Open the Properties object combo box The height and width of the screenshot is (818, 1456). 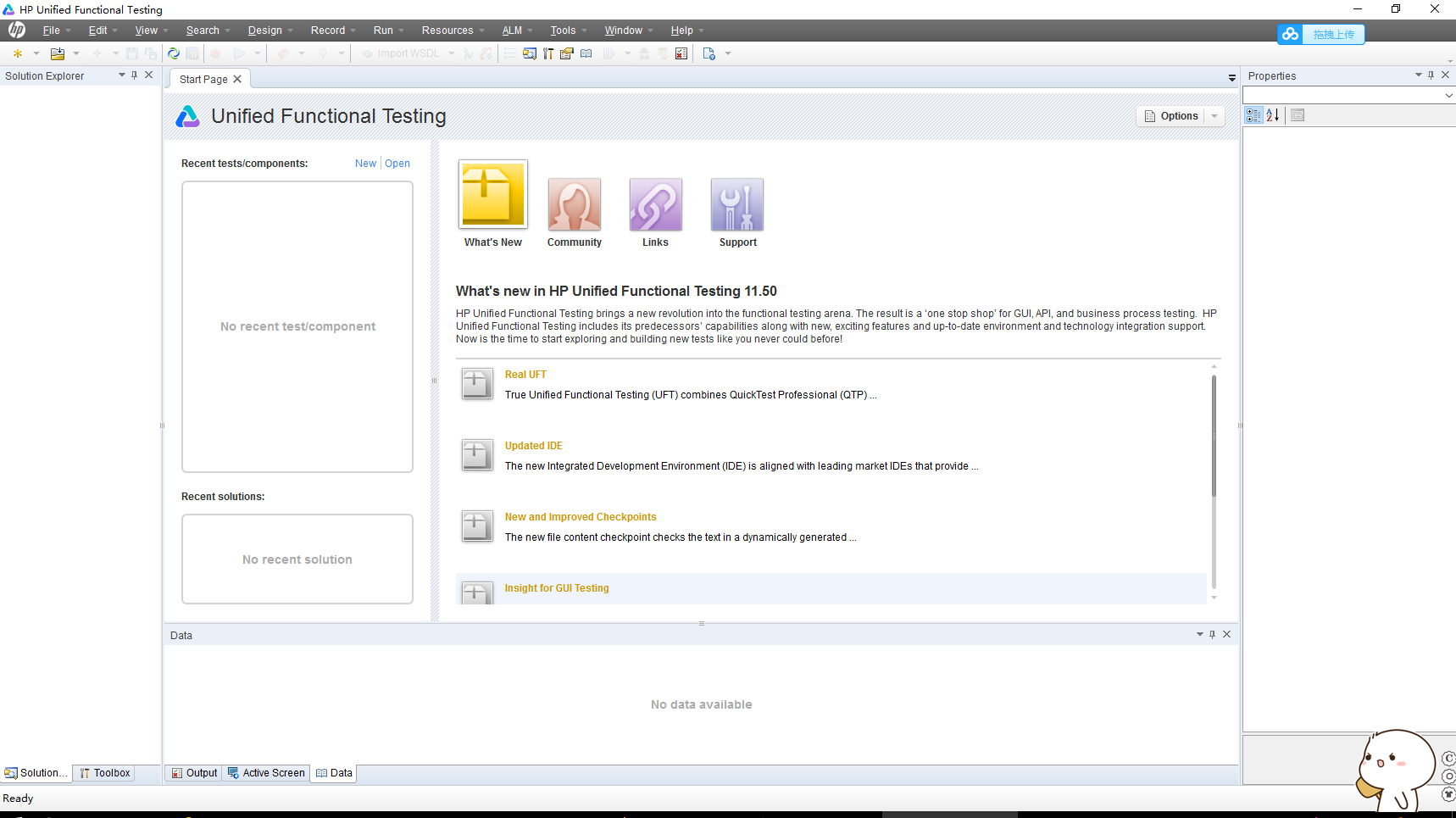[1349, 96]
